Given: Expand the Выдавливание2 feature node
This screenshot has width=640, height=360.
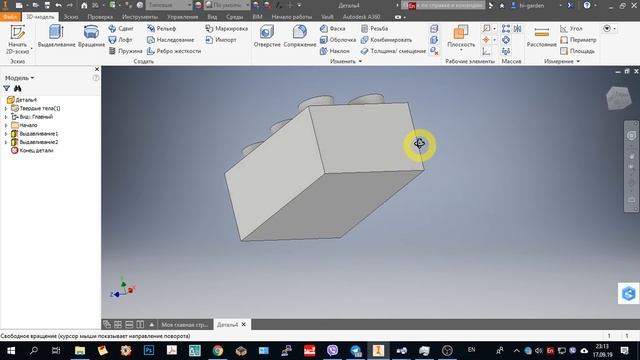Looking at the screenshot, I should (6, 142).
